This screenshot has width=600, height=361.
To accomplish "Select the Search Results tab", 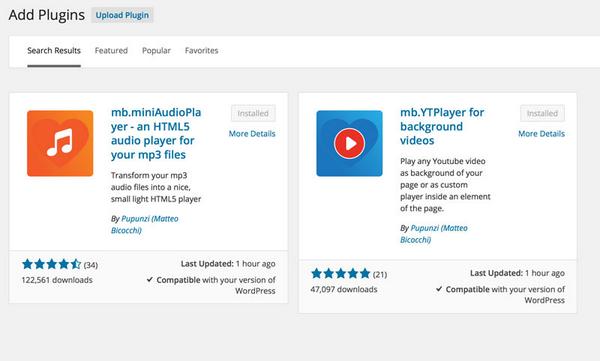I will click(54, 51).
